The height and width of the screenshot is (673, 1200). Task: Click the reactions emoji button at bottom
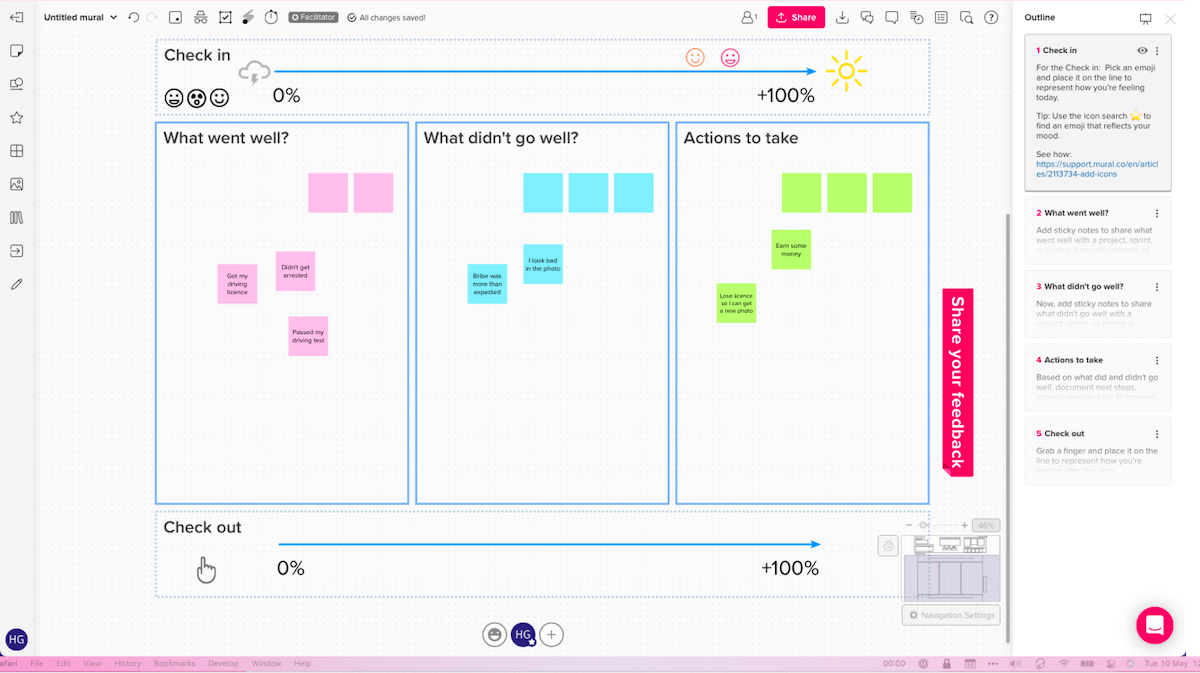pos(494,634)
